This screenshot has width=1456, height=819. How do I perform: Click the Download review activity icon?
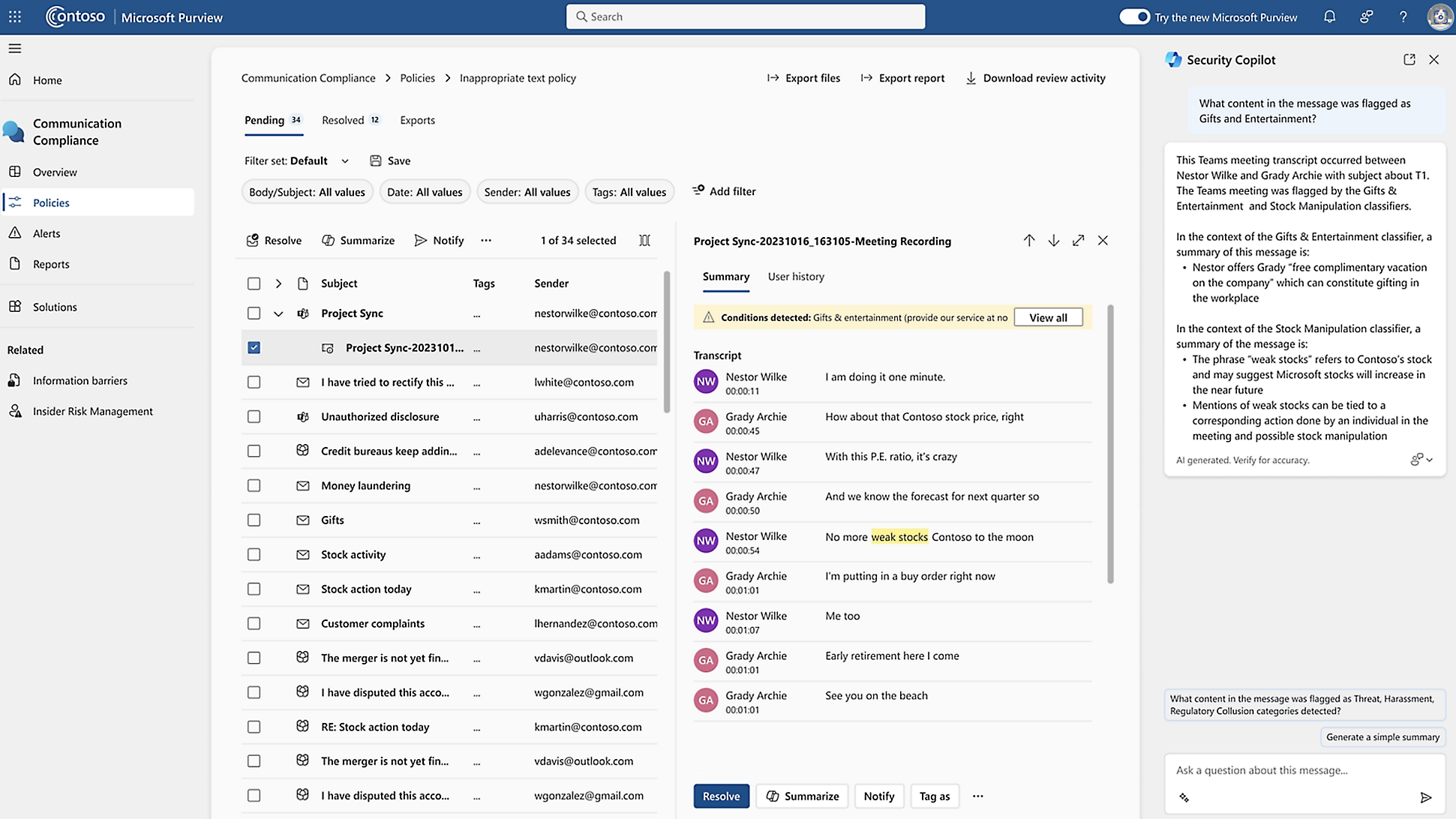969,77
